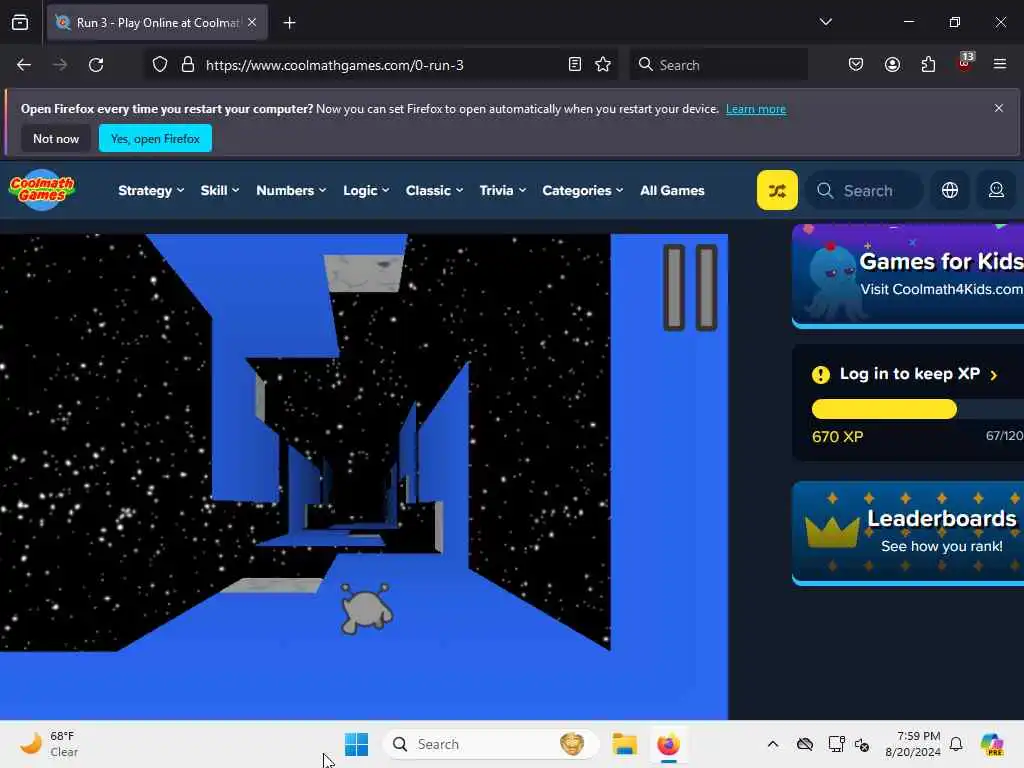Expand the Skill menu

click(219, 191)
